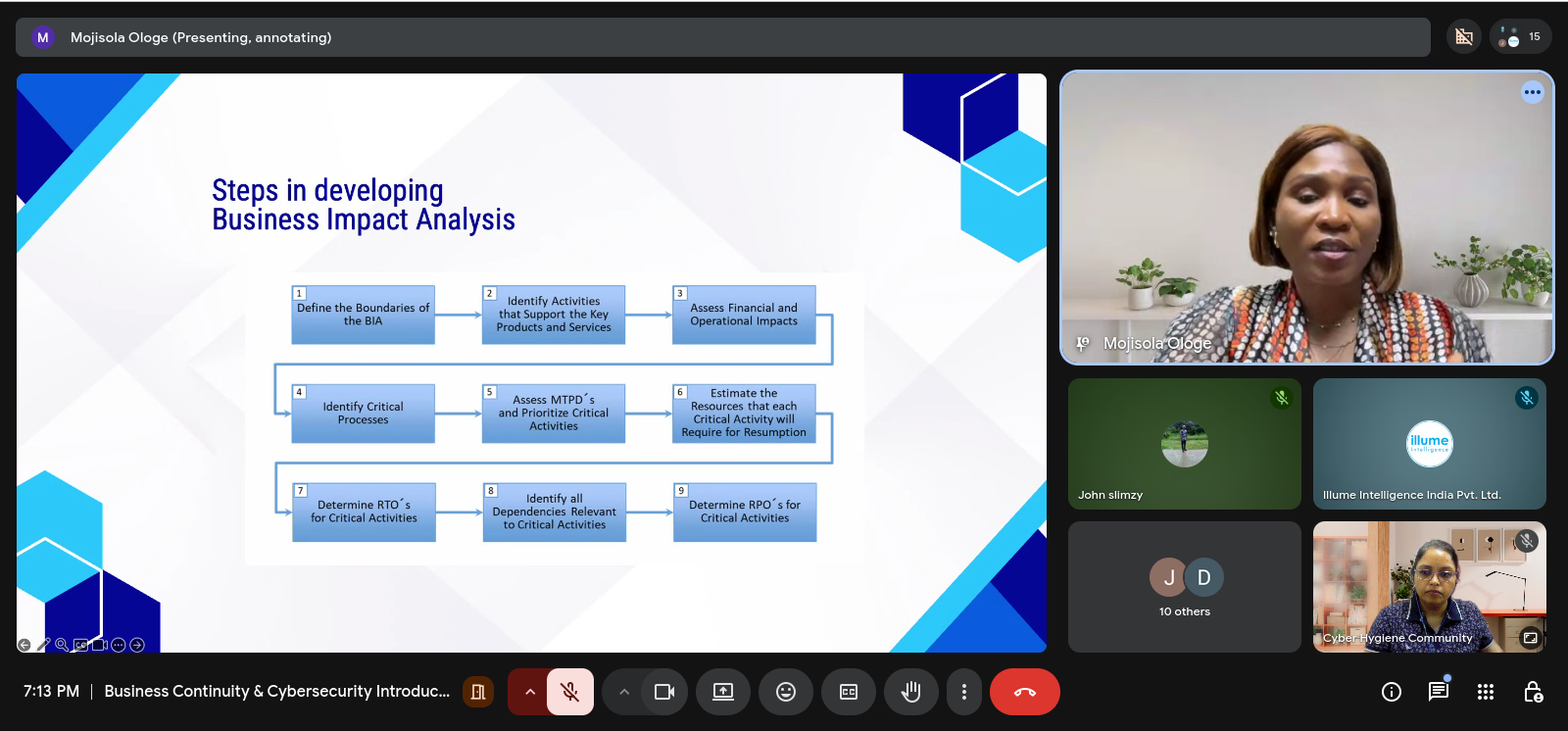Screen dimensions: 1568x731
Task: Click the 10 others participant tile
Action: point(1185,587)
